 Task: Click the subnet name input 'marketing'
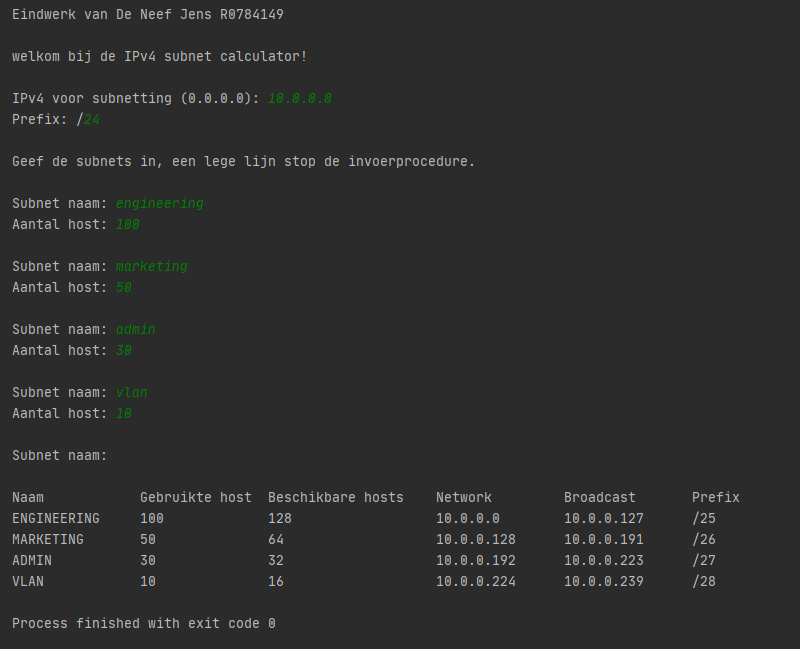tap(151, 267)
